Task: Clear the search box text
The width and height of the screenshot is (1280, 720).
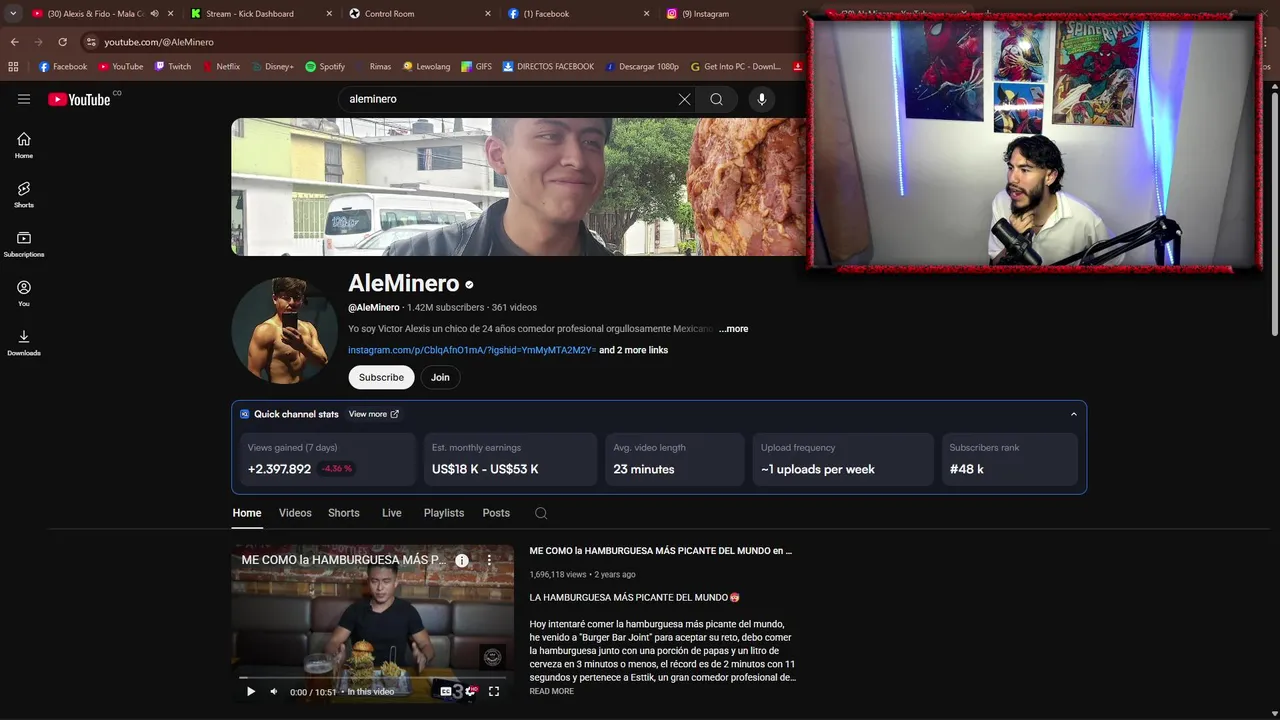Action: 684,99
